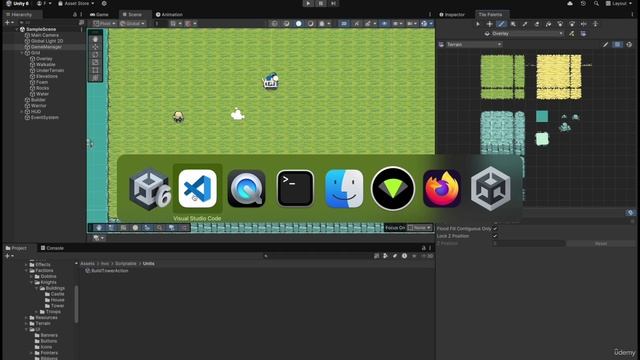Select the Box Fill tool in Tile Palette

pos(513,24)
